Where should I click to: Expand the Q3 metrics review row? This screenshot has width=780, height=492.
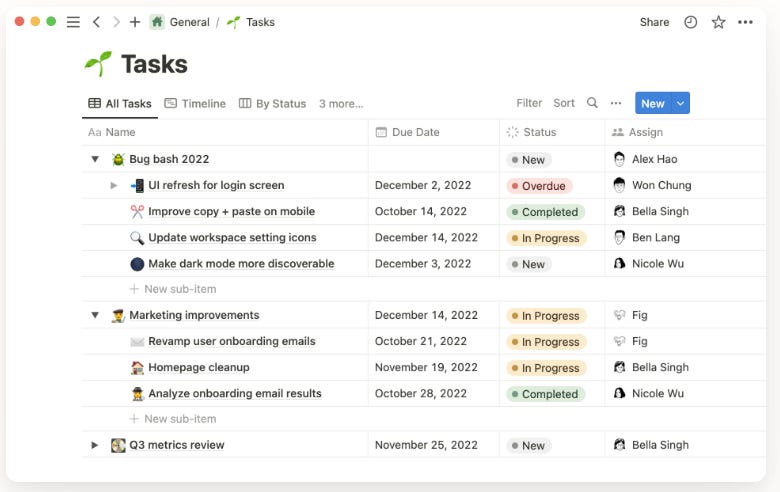pyautogui.click(x=95, y=445)
